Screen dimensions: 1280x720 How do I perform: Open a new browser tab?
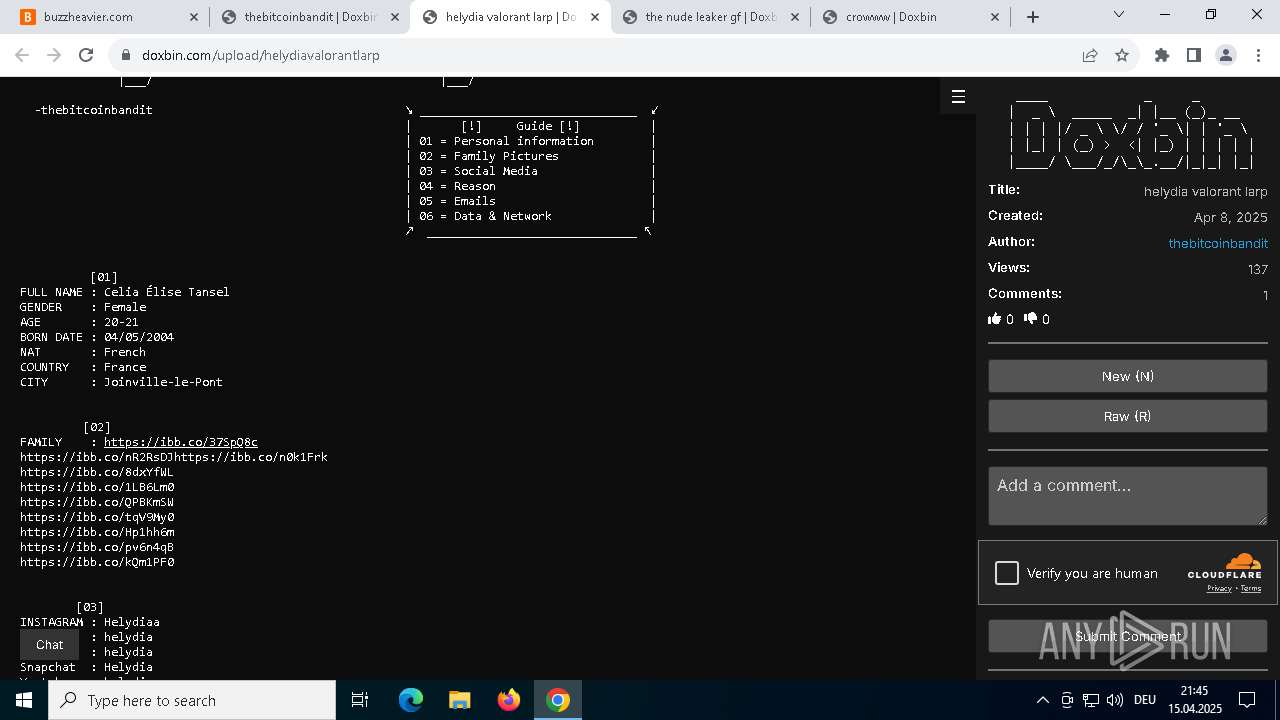pos(1033,17)
